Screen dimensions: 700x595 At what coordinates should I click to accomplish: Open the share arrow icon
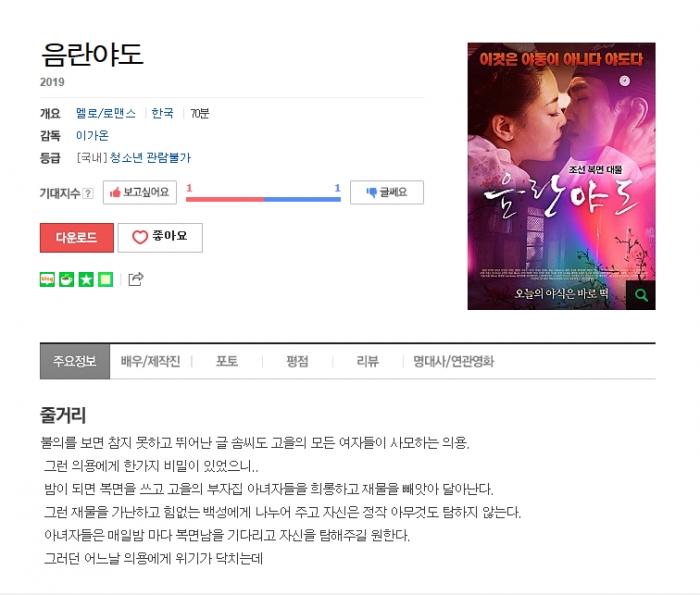click(x=136, y=279)
